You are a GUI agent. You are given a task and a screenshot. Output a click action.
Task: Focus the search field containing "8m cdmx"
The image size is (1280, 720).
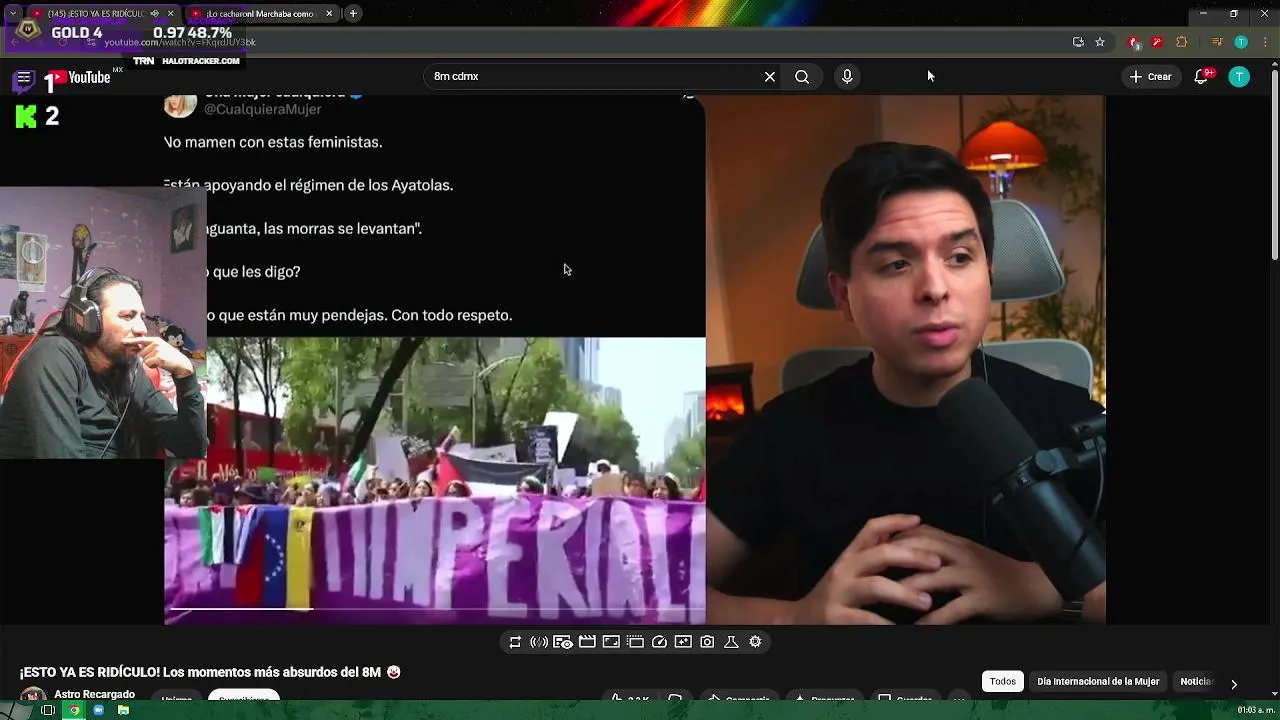[595, 77]
